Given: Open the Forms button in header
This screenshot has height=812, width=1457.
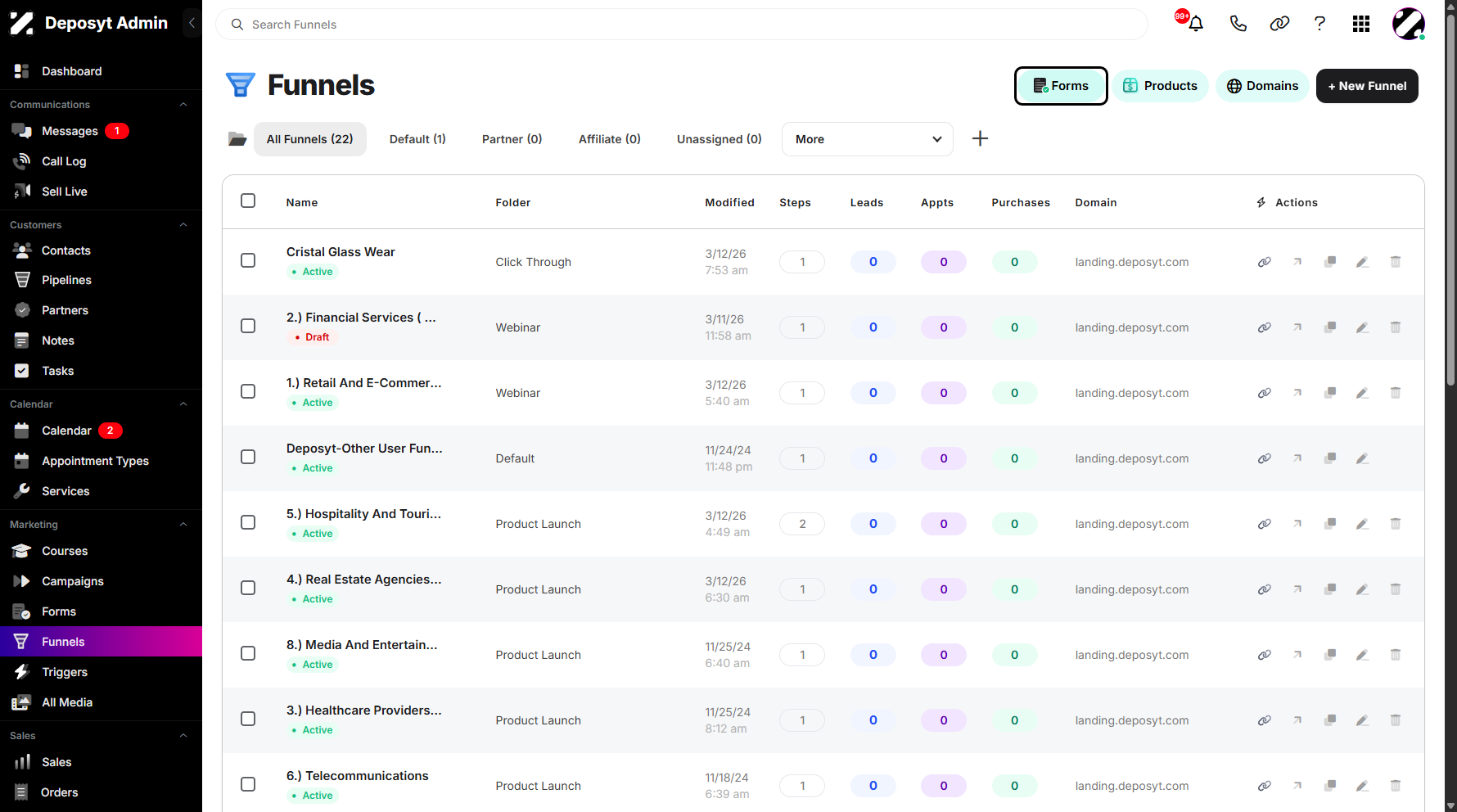Looking at the screenshot, I should 1061,86.
